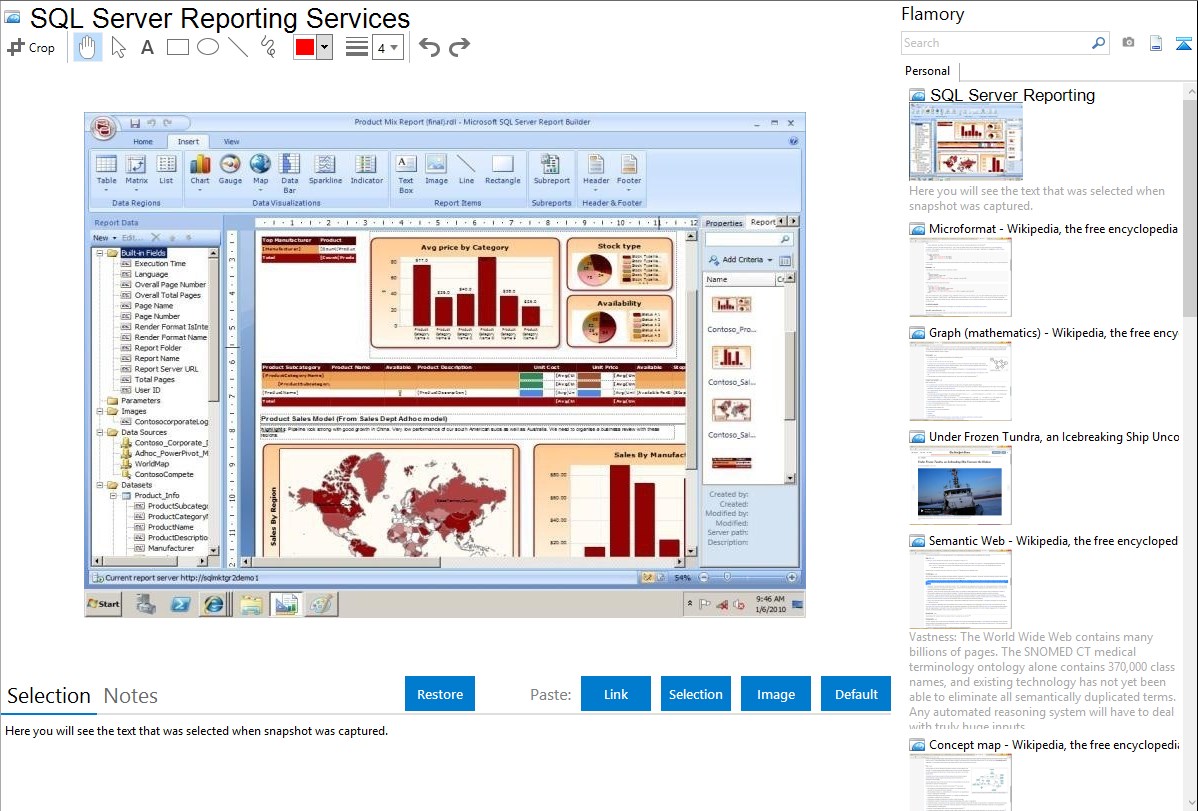The width and height of the screenshot is (1198, 811).
Task: Click the Start button in snapshot taskbar
Action: tap(104, 604)
